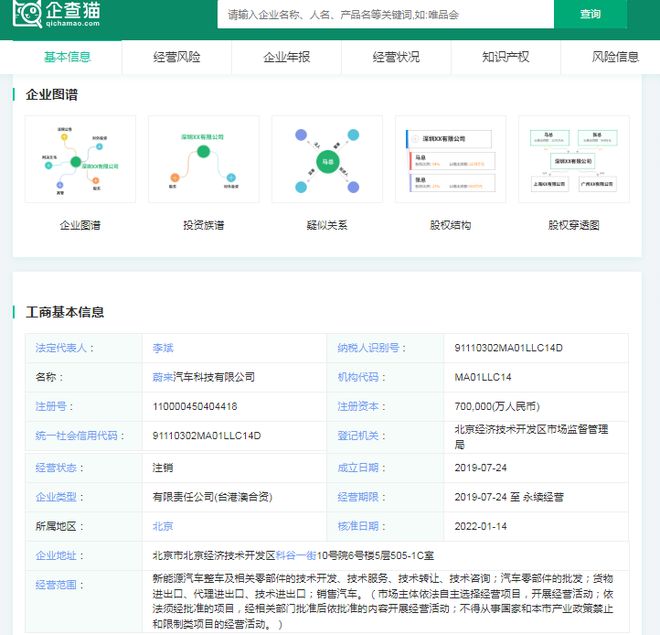This screenshot has height=635, width=660.
Task: Switch to the 经营风险 tab
Action: 177,57
